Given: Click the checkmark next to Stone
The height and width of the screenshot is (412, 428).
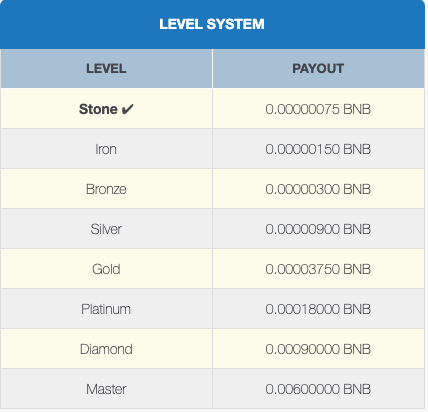Looking at the screenshot, I should 127,109.
